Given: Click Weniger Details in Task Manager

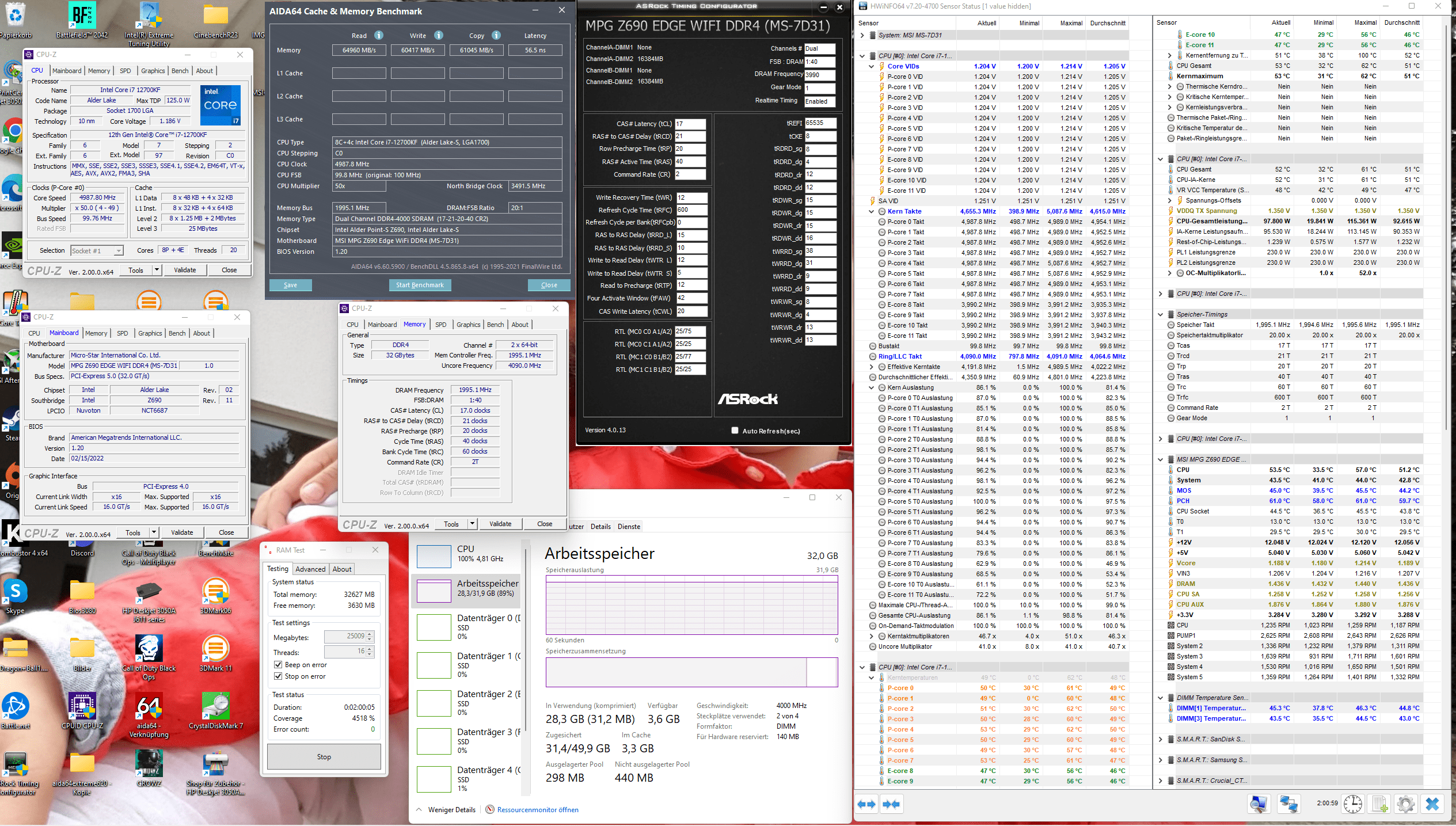Looking at the screenshot, I should pos(451,809).
